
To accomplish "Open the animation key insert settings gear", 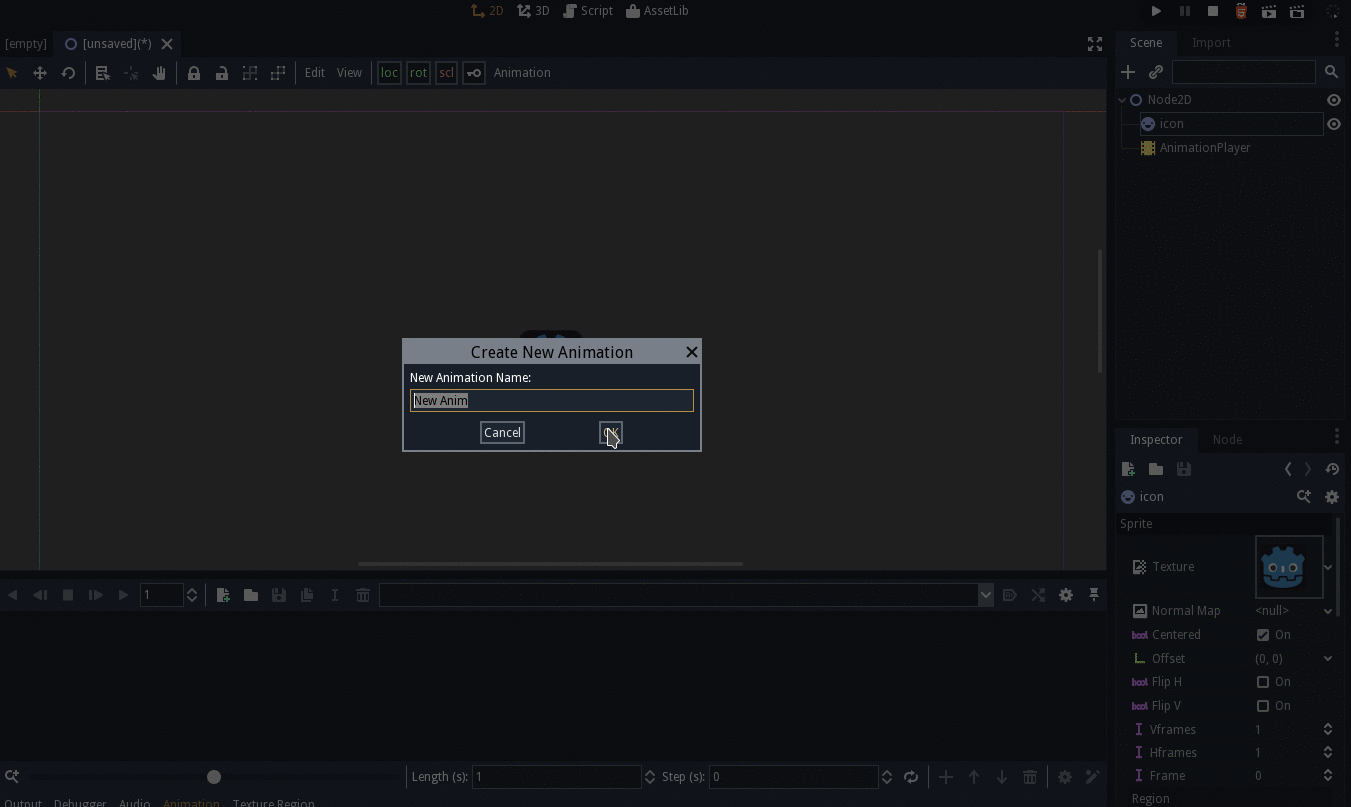I will point(1066,595).
